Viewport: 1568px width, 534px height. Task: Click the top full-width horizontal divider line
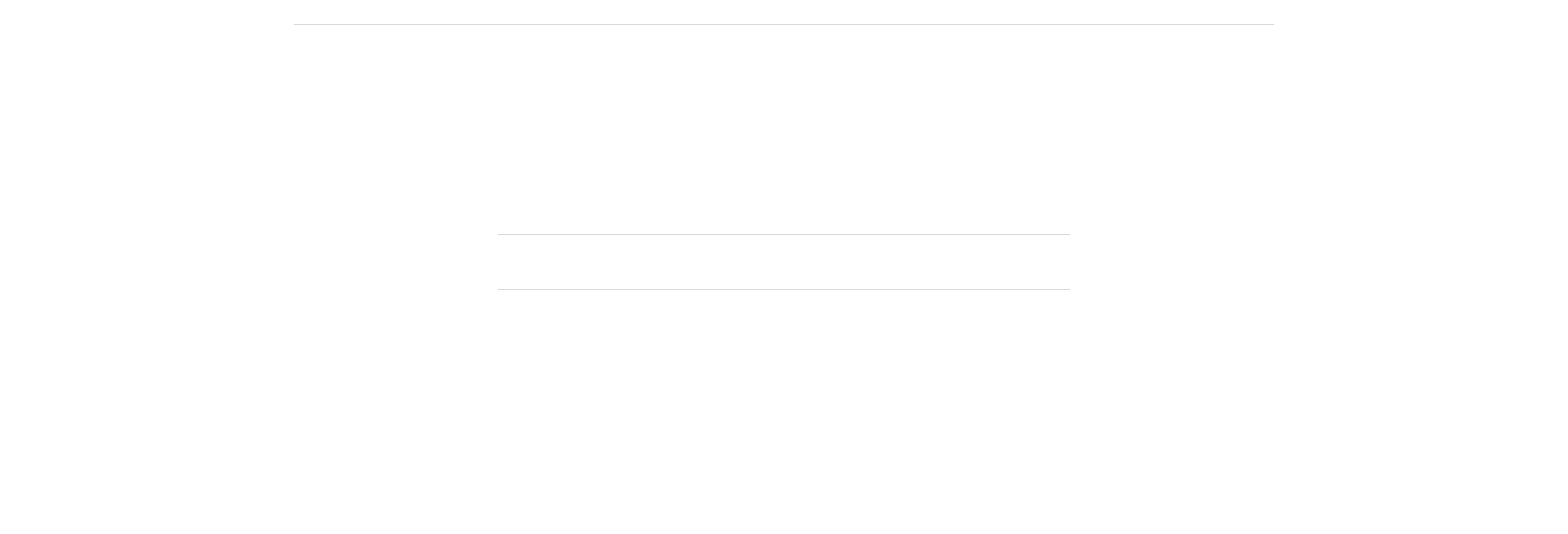tap(784, 25)
